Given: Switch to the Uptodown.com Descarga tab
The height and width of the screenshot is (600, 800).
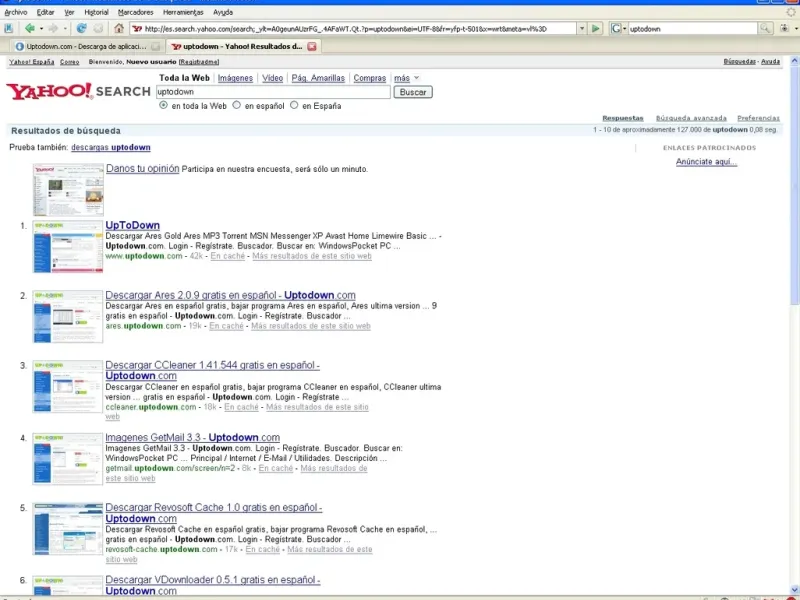Looking at the screenshot, I should coord(87,46).
